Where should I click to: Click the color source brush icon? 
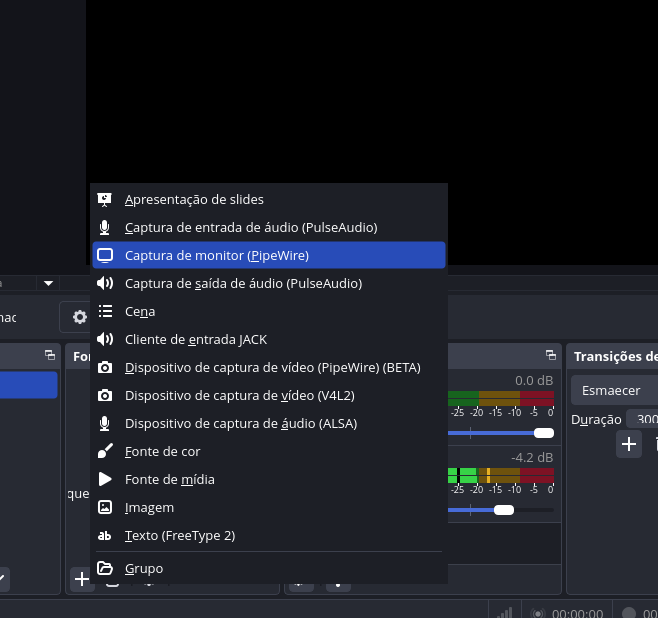point(105,451)
